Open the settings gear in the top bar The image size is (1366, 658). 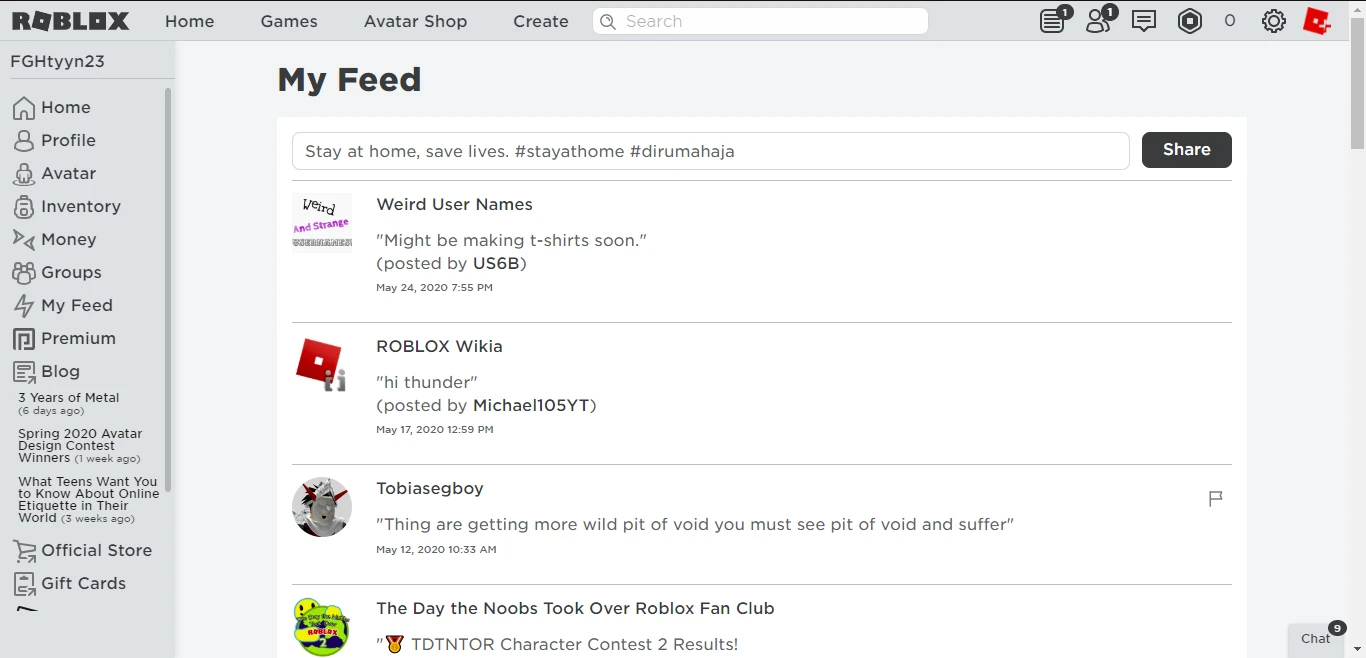tap(1273, 20)
